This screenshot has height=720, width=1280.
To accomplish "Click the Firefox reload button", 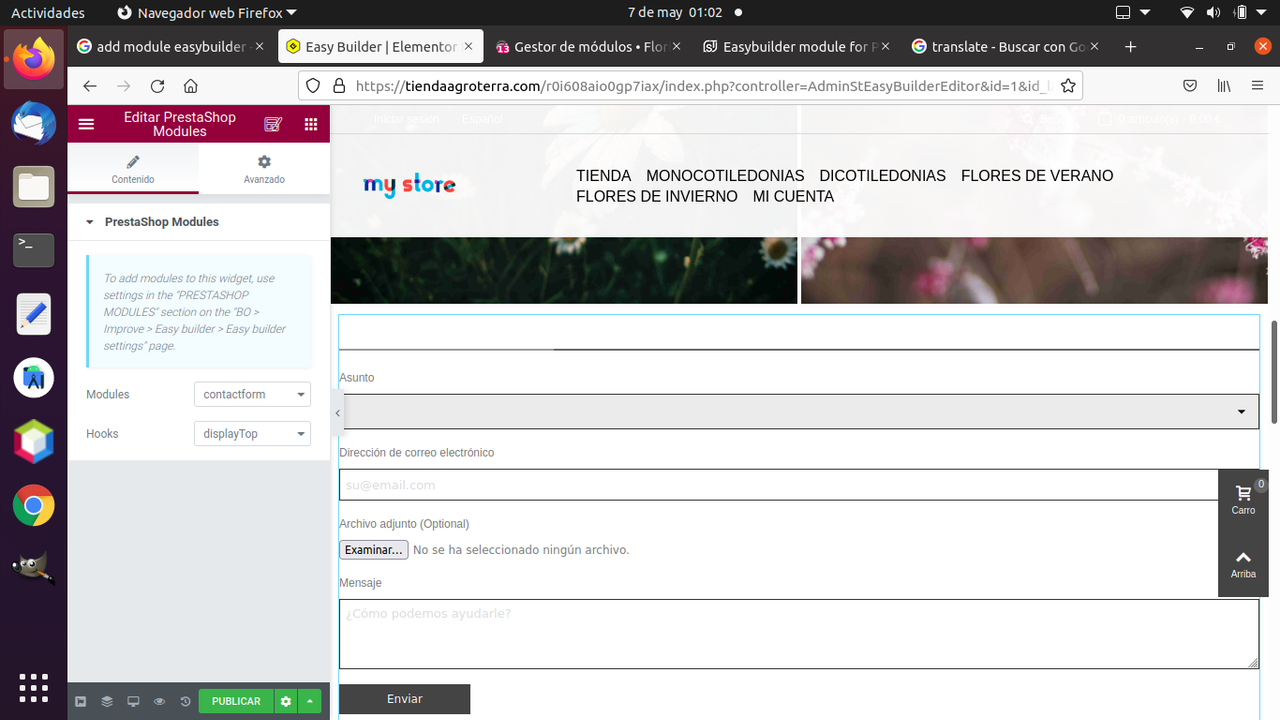I will [x=157, y=86].
